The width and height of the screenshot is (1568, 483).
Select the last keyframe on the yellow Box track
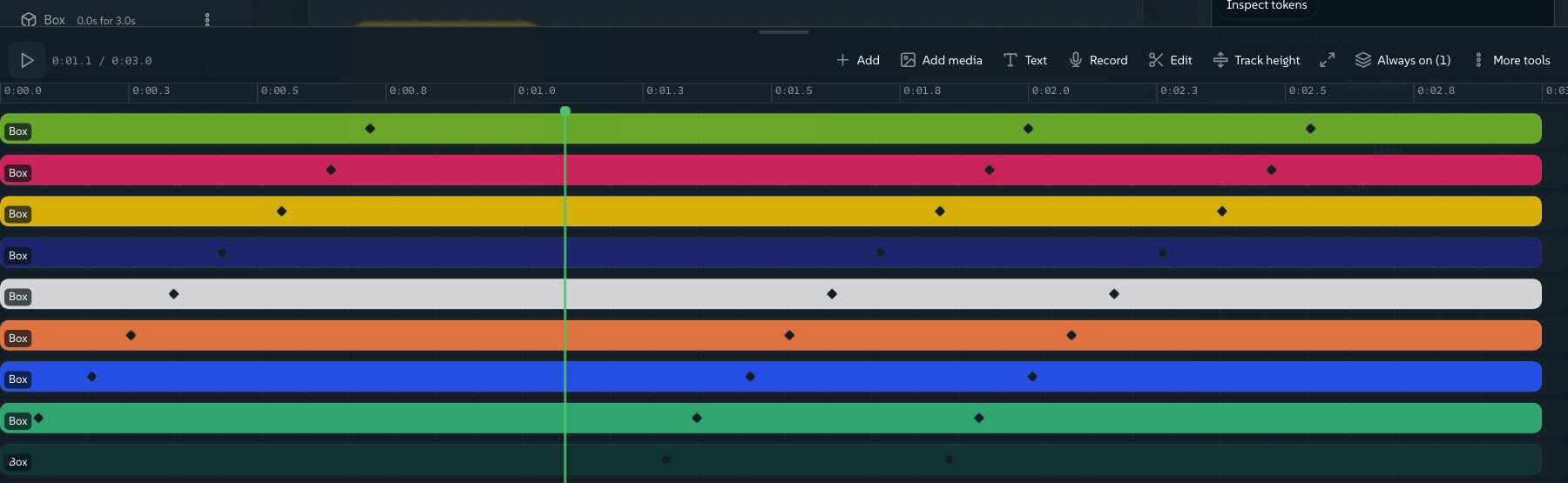click(x=1222, y=211)
